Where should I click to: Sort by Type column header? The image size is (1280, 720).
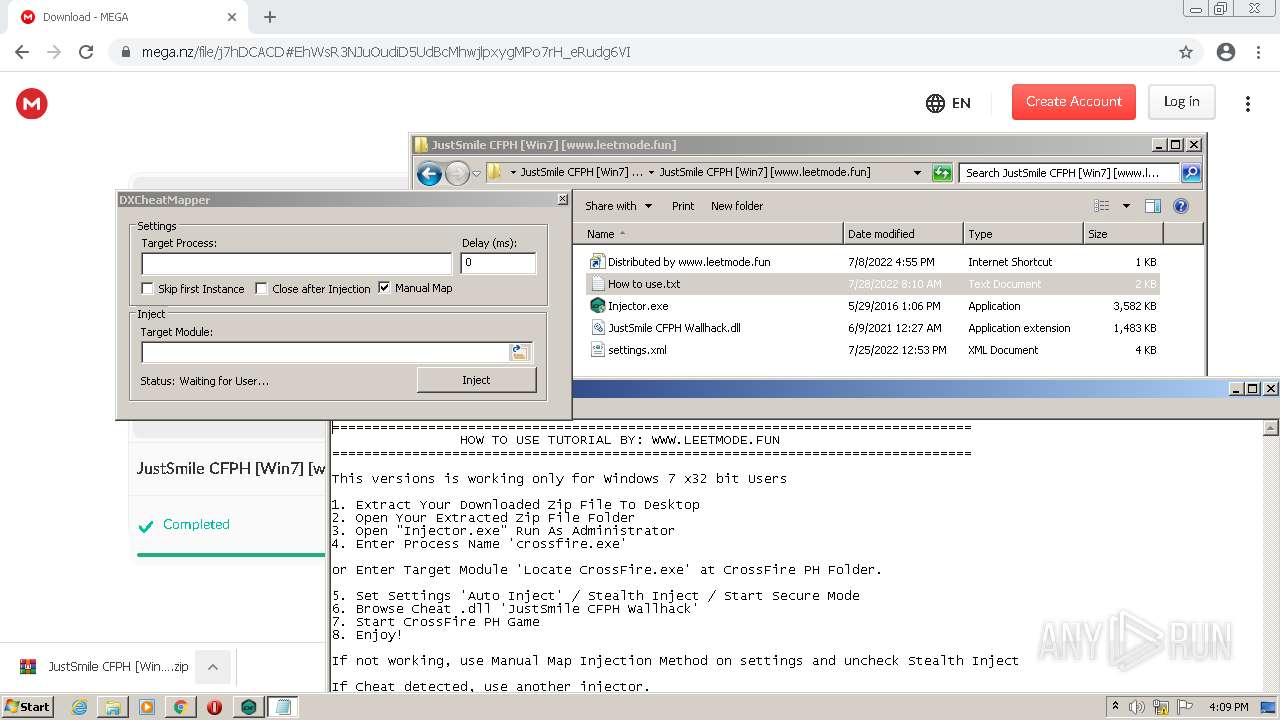point(1023,234)
